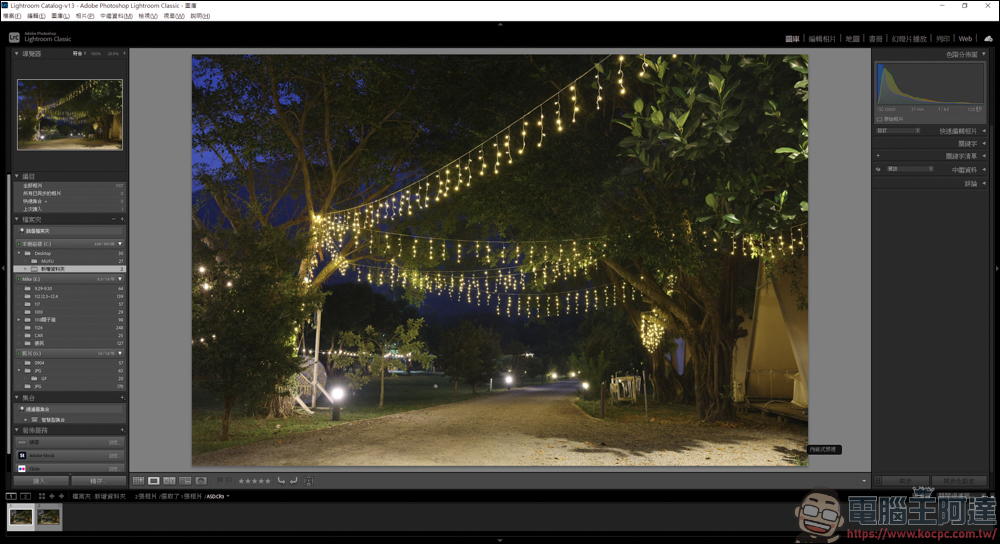1000x544 pixels.
Task: Select the 新增資料夾 folder row
Action: click(x=70, y=269)
